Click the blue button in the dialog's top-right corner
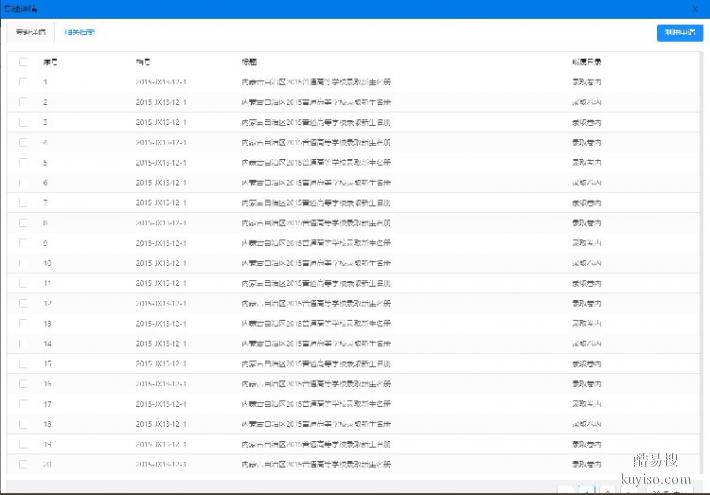This screenshot has width=710, height=495. (680, 33)
